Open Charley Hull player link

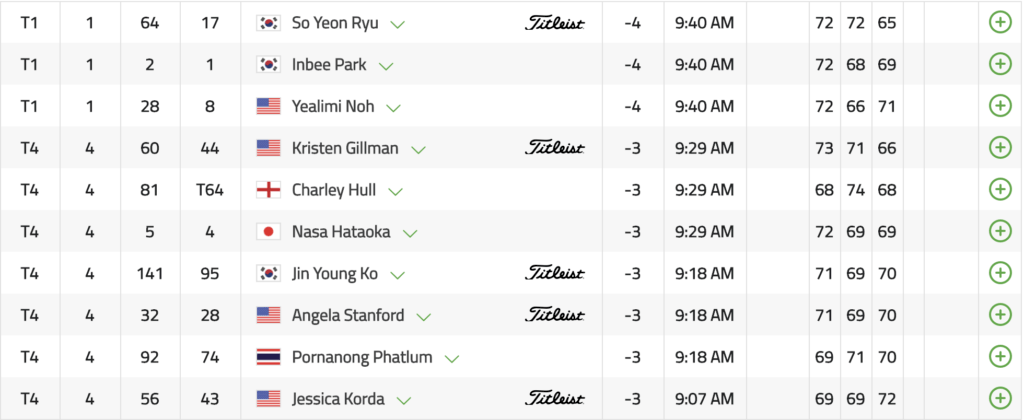(x=334, y=190)
